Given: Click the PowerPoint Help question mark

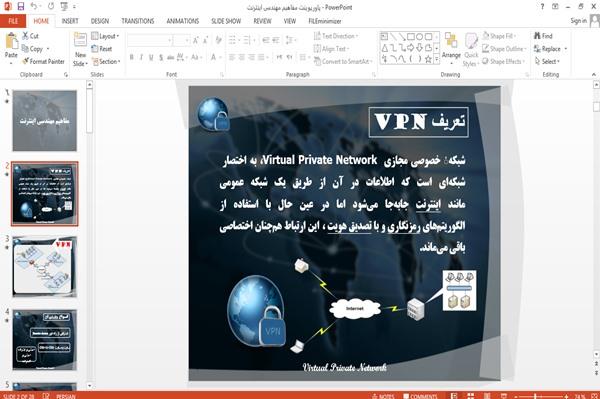Looking at the screenshot, I should tap(542, 7).
